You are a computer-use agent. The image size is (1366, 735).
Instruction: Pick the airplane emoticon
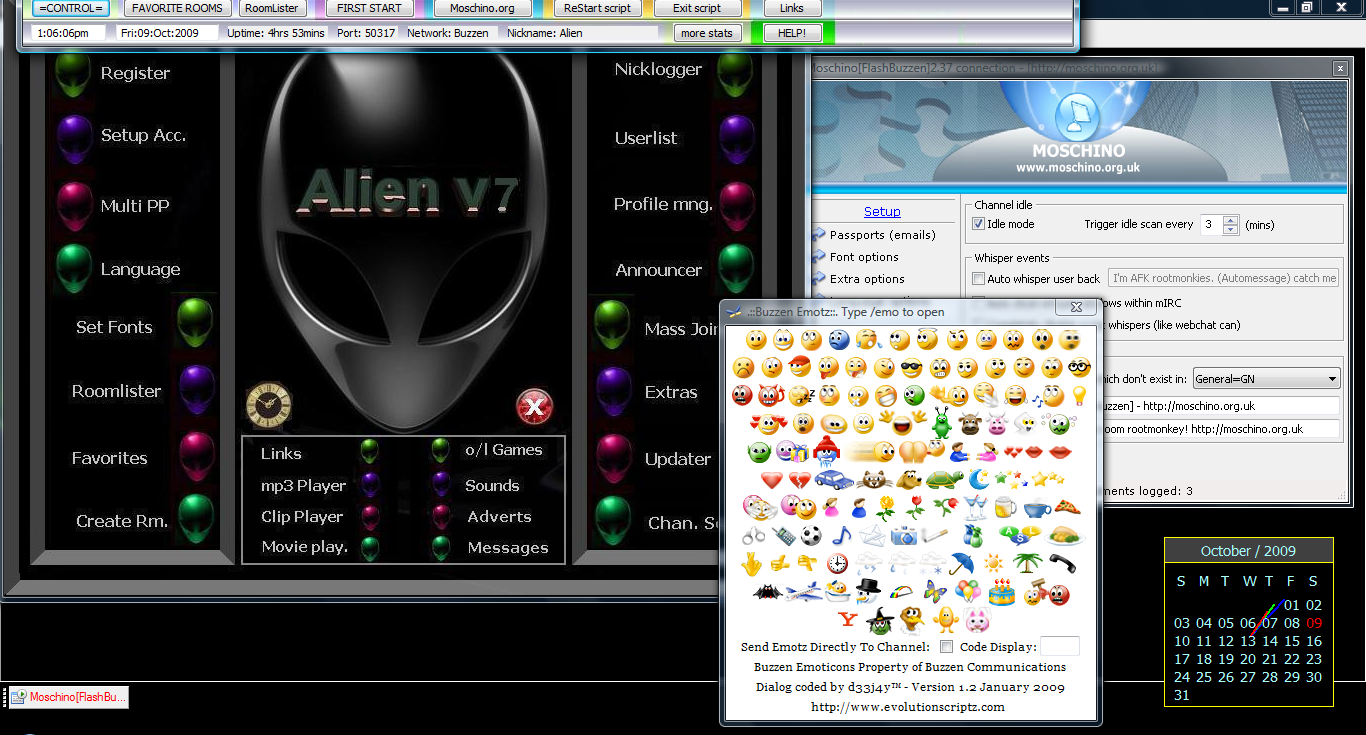pos(804,592)
